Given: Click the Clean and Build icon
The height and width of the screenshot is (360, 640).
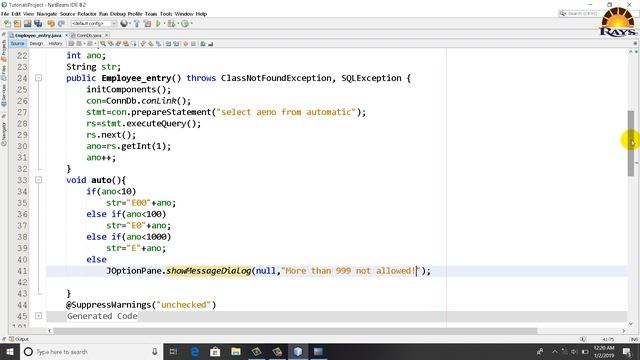Looking at the screenshot, I should pyautogui.click(x=147, y=24).
